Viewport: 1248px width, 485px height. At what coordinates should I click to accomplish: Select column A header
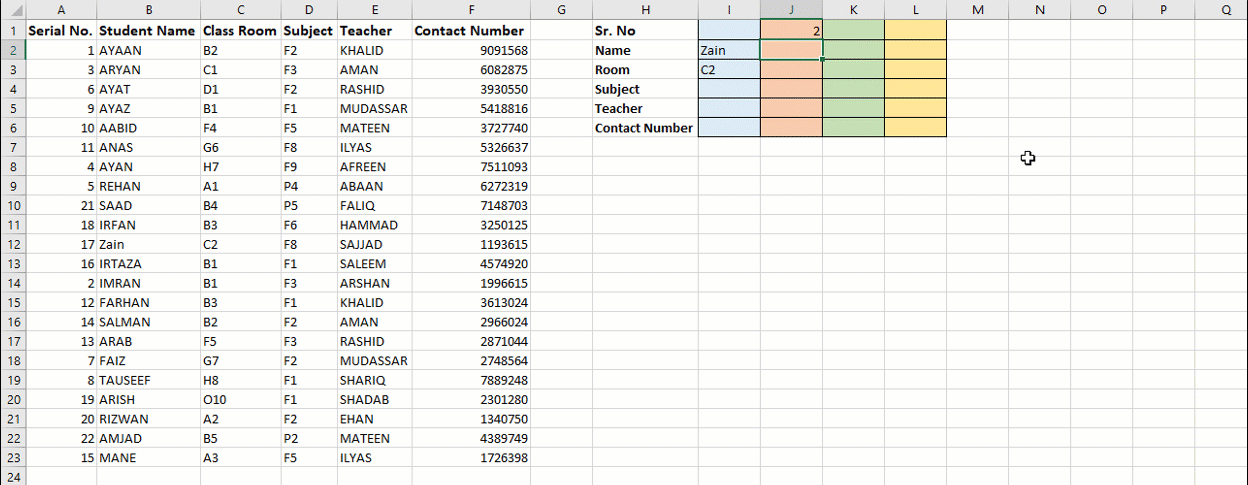(61, 9)
